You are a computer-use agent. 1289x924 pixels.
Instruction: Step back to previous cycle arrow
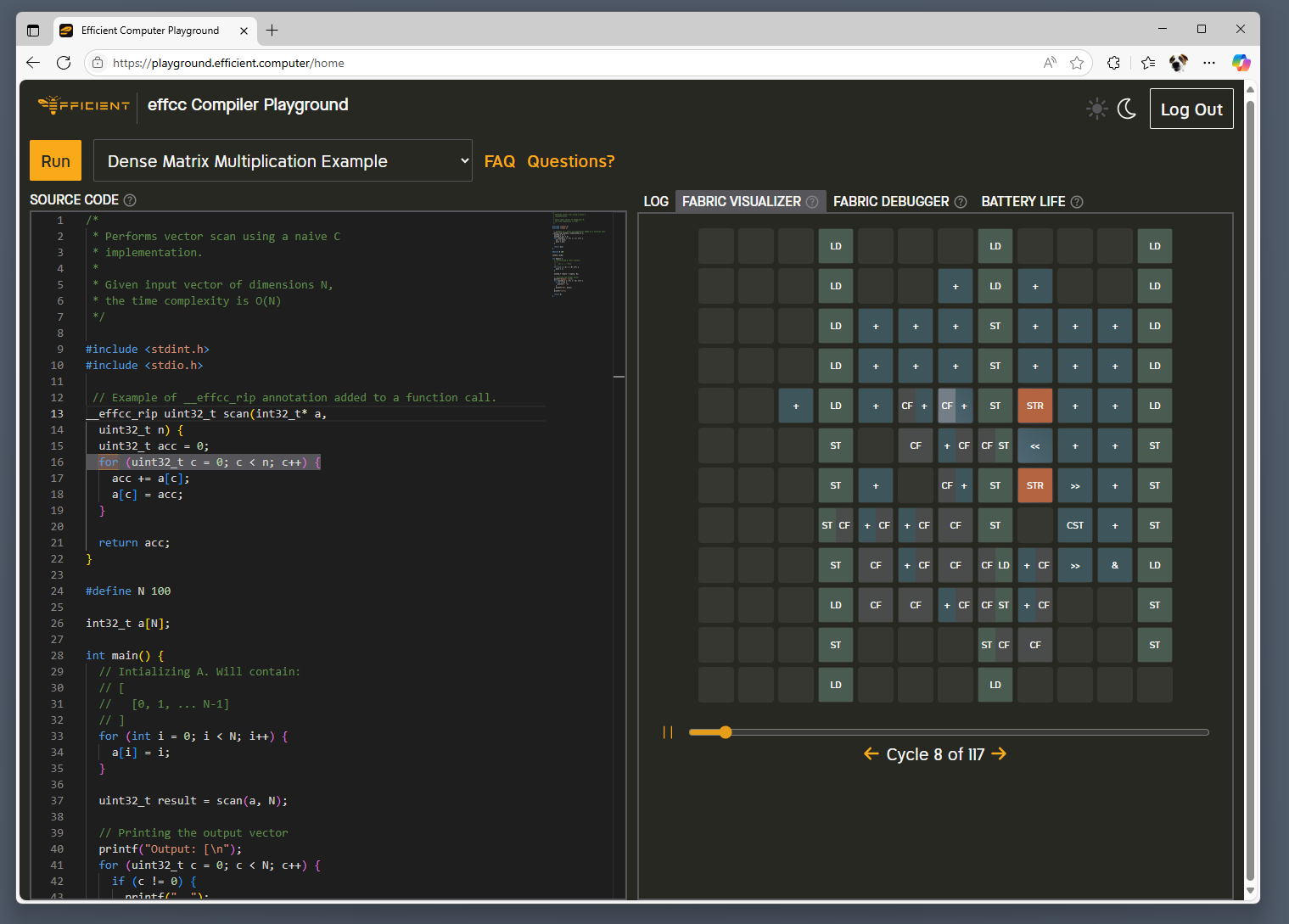tap(871, 753)
